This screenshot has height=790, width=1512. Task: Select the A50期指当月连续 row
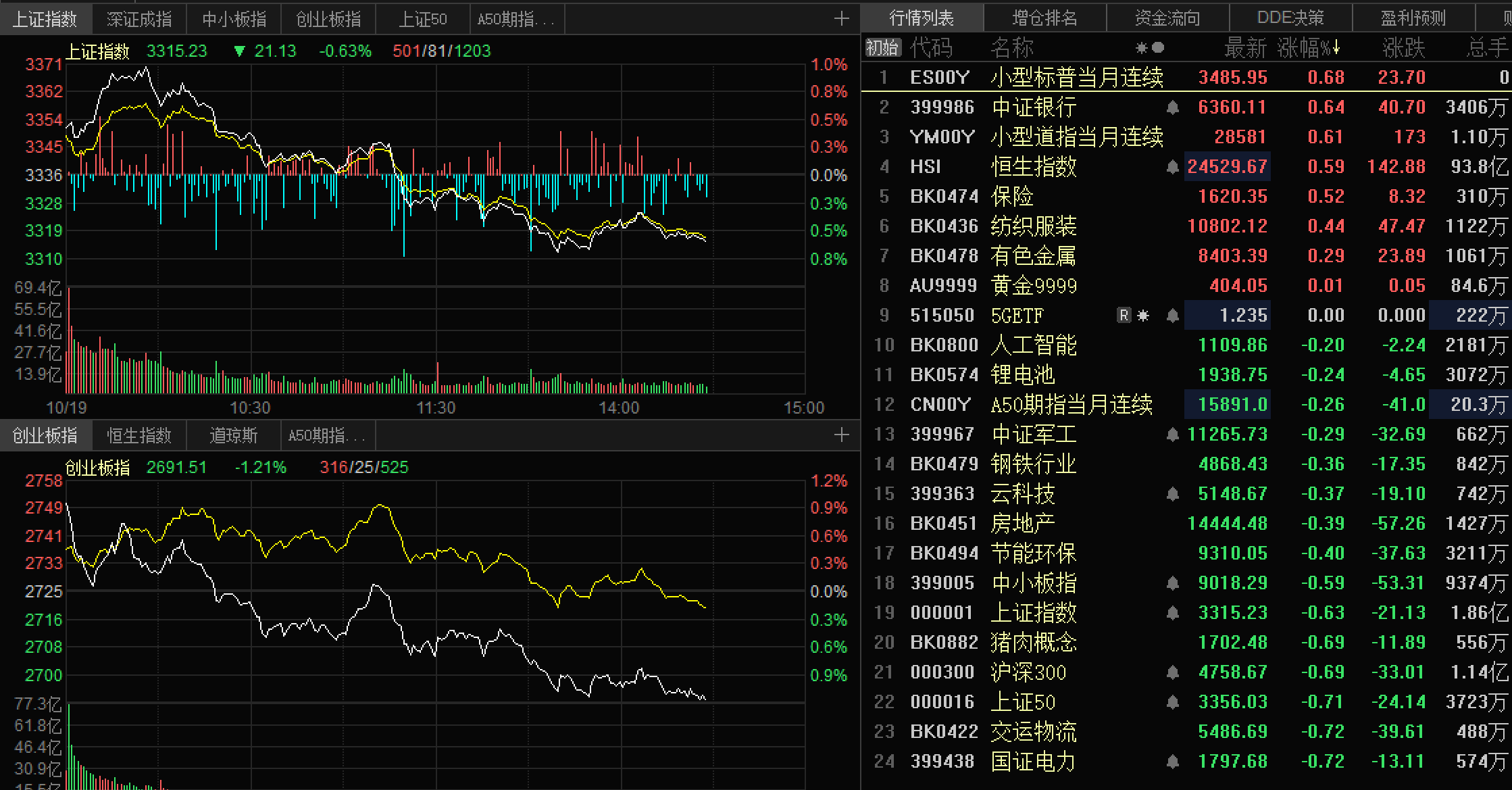click(1186, 405)
